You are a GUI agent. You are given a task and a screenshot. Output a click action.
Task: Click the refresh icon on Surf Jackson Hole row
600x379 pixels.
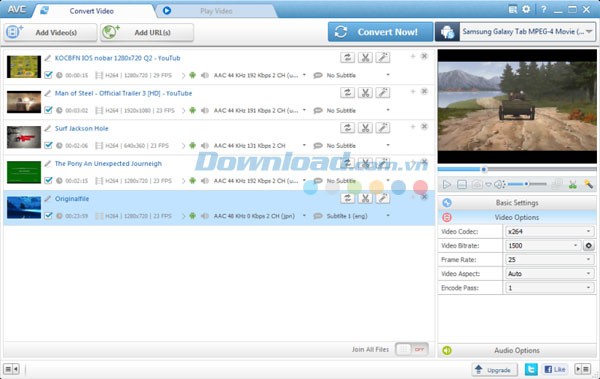[347, 128]
